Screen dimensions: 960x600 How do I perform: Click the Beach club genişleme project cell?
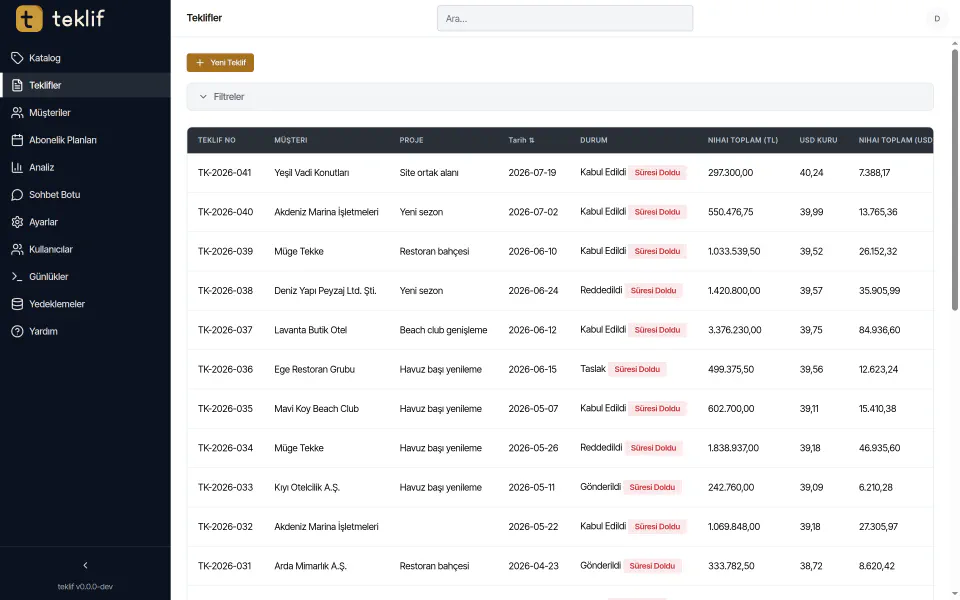pos(443,330)
